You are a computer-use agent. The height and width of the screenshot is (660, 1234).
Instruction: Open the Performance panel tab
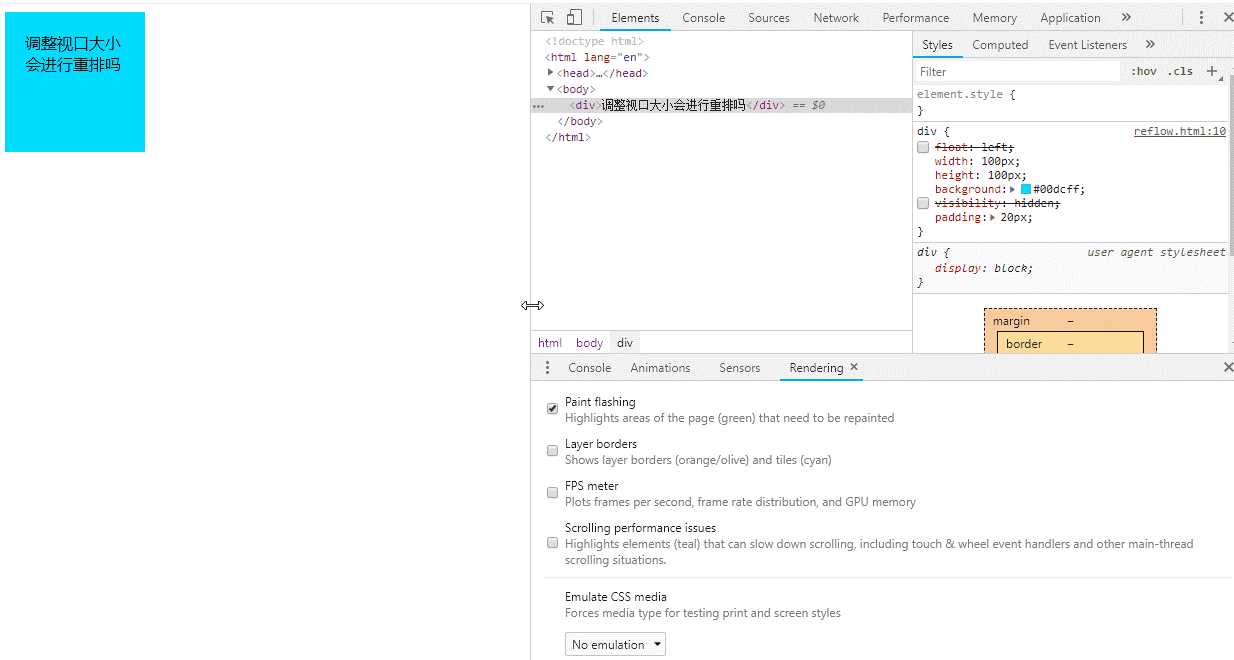(916, 18)
